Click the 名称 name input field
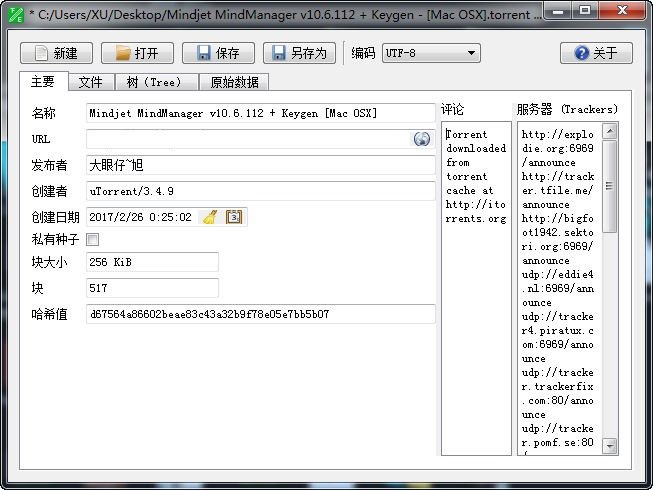 point(261,113)
